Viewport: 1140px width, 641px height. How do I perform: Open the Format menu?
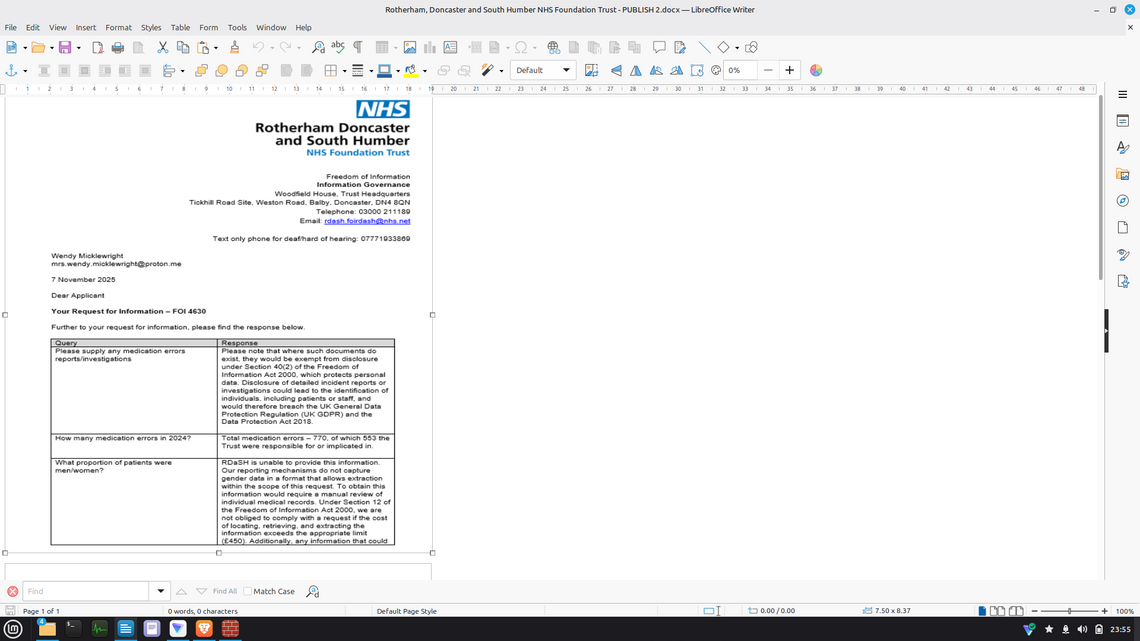pyautogui.click(x=118, y=27)
